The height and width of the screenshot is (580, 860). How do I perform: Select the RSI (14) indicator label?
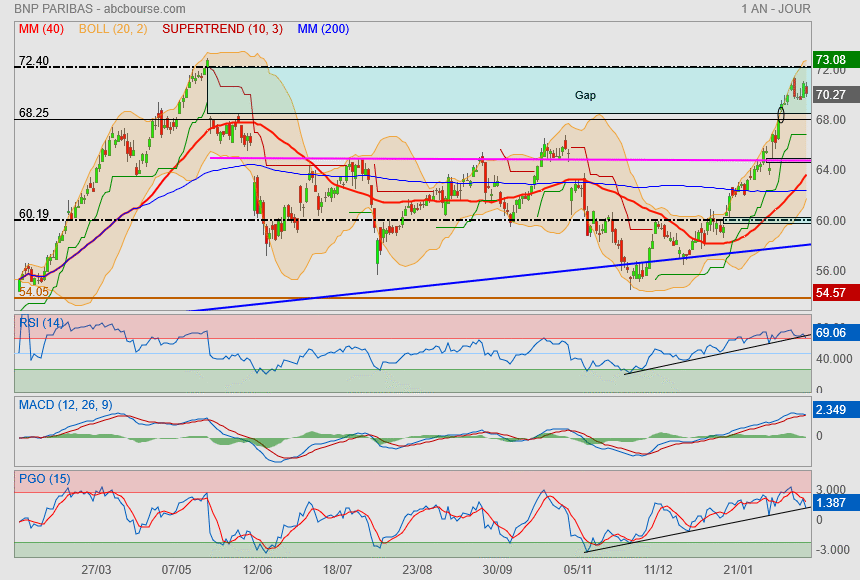41,323
